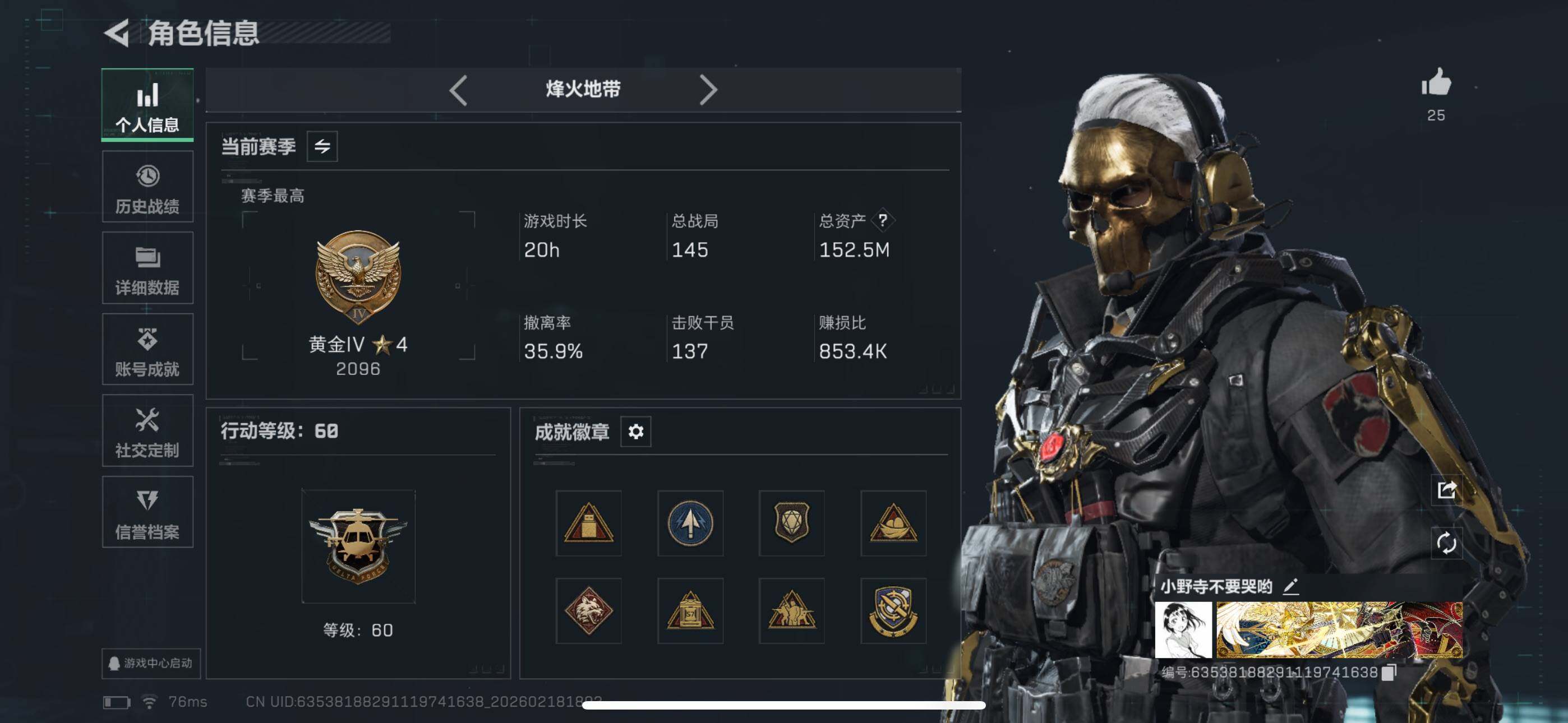This screenshot has height=723, width=1568.
Task: Open the 社交定制 tab
Action: (147, 431)
